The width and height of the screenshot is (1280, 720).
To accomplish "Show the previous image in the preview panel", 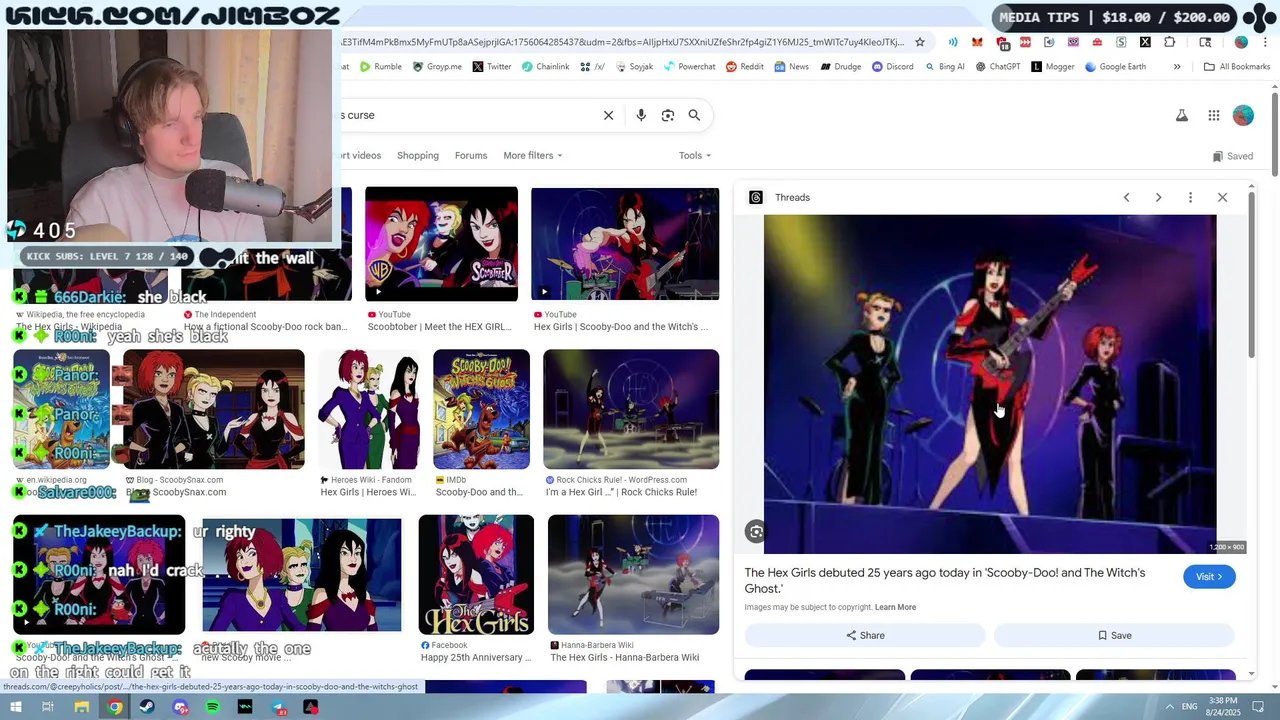I will [x=1126, y=197].
